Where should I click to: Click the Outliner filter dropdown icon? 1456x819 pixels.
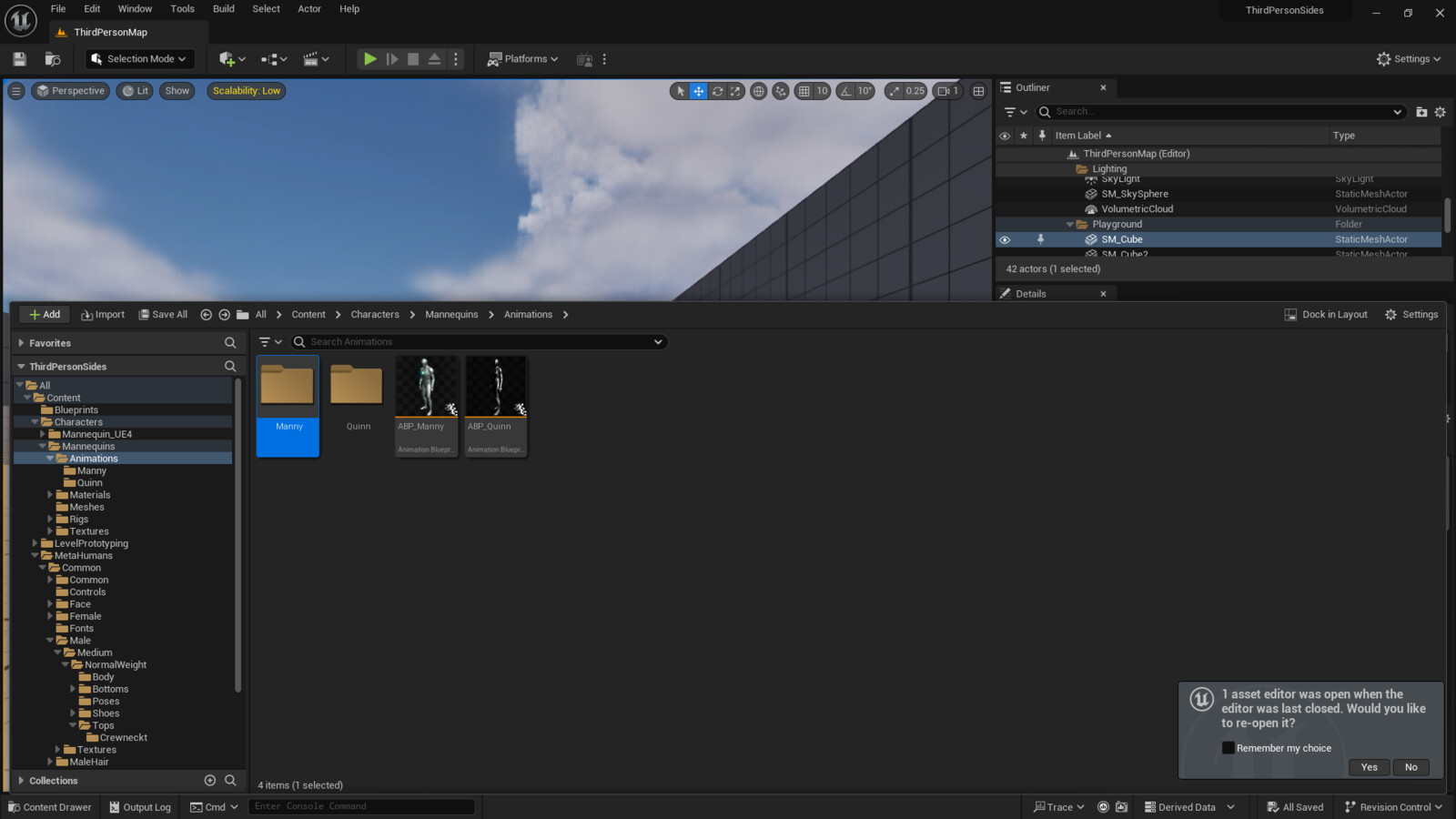tap(1015, 112)
